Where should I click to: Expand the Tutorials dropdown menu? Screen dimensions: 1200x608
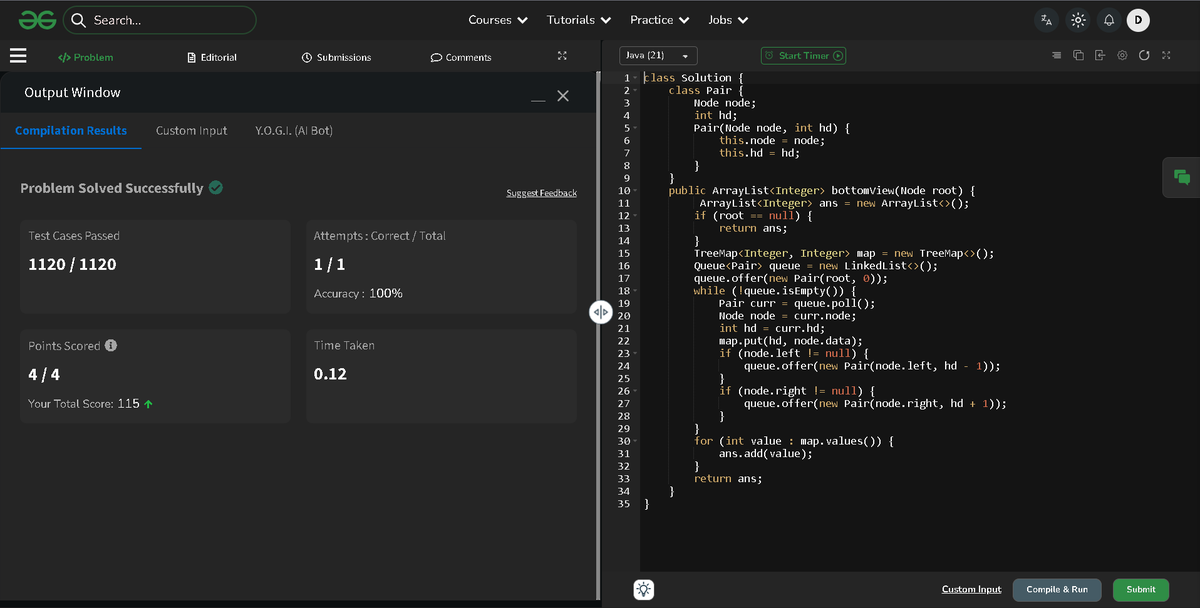[x=578, y=20]
